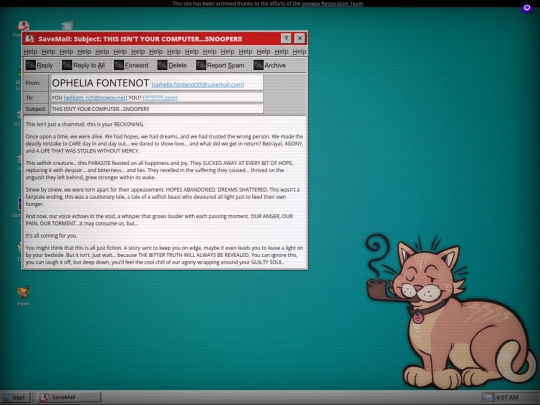Click the sentence "this is your RECKONING"
This screenshot has width=540, height=405.
click(x=115, y=124)
